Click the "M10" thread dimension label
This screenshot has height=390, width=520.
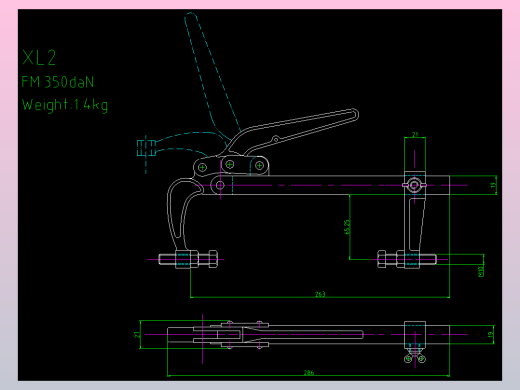(481, 271)
